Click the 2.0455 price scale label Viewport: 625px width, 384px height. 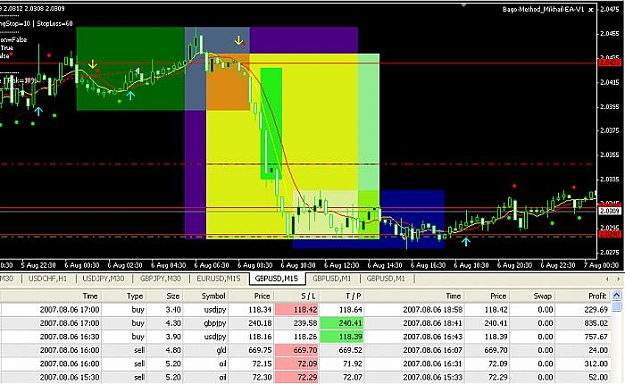610,33
